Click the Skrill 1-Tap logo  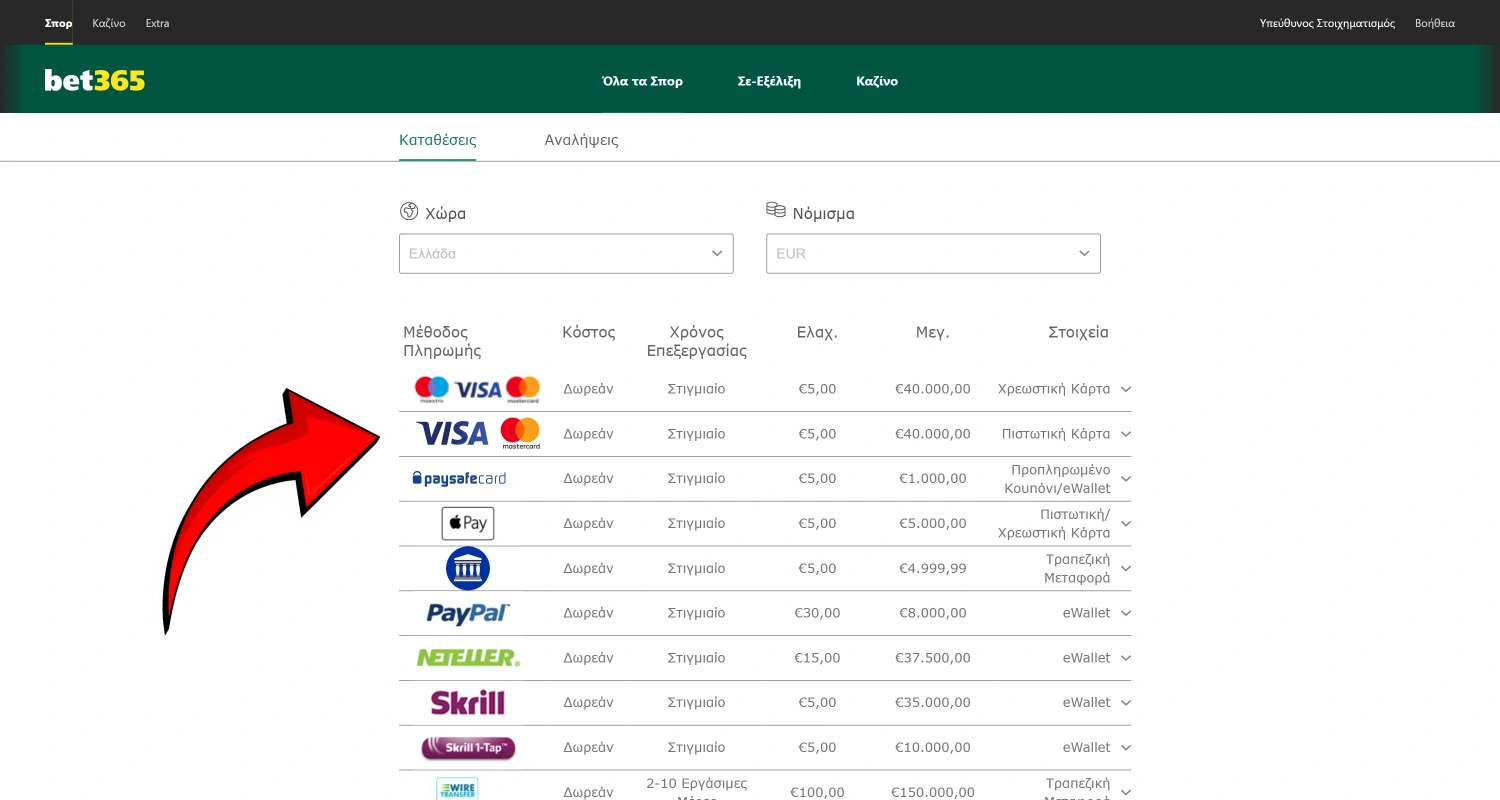(468, 748)
